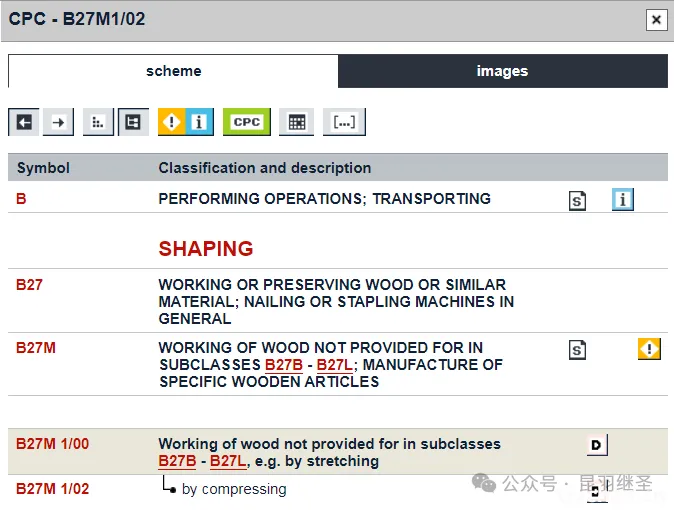The image size is (674, 510).
Task: Select the scheme tab
Action: click(173, 71)
